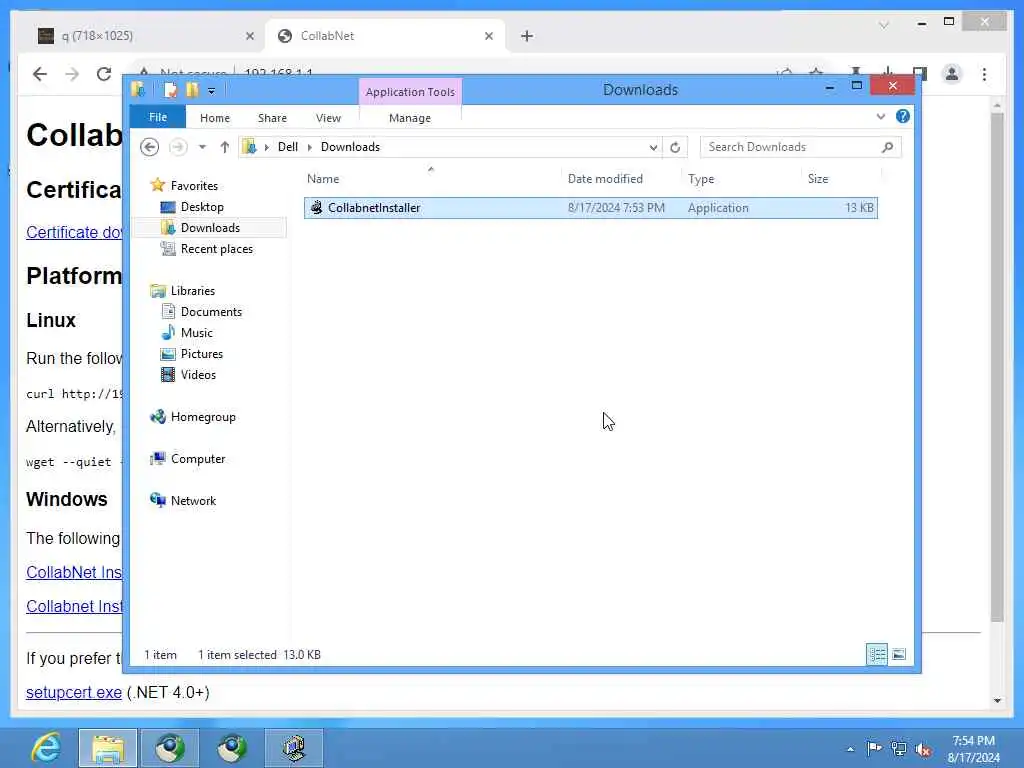This screenshot has height=768, width=1024.
Task: Select Computer in navigation pane
Action: 198,458
